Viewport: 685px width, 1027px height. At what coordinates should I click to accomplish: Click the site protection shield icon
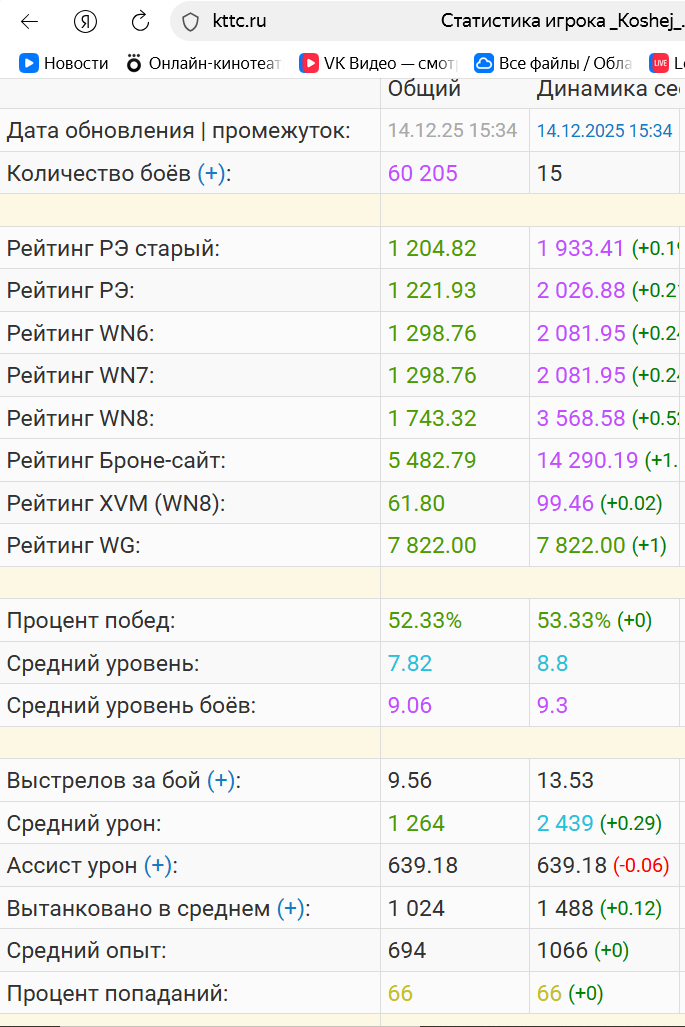(191, 21)
